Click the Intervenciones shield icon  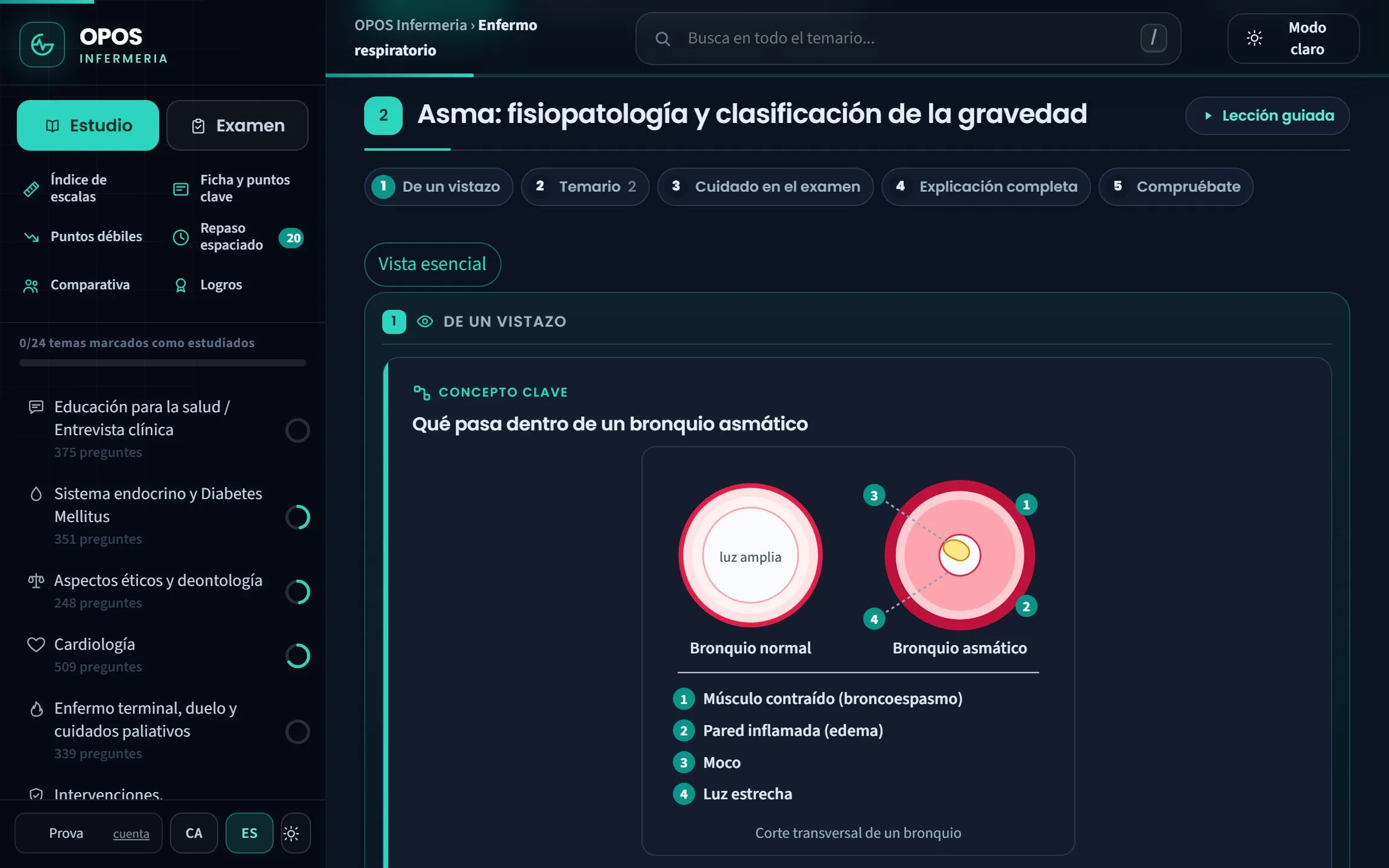tap(36, 794)
